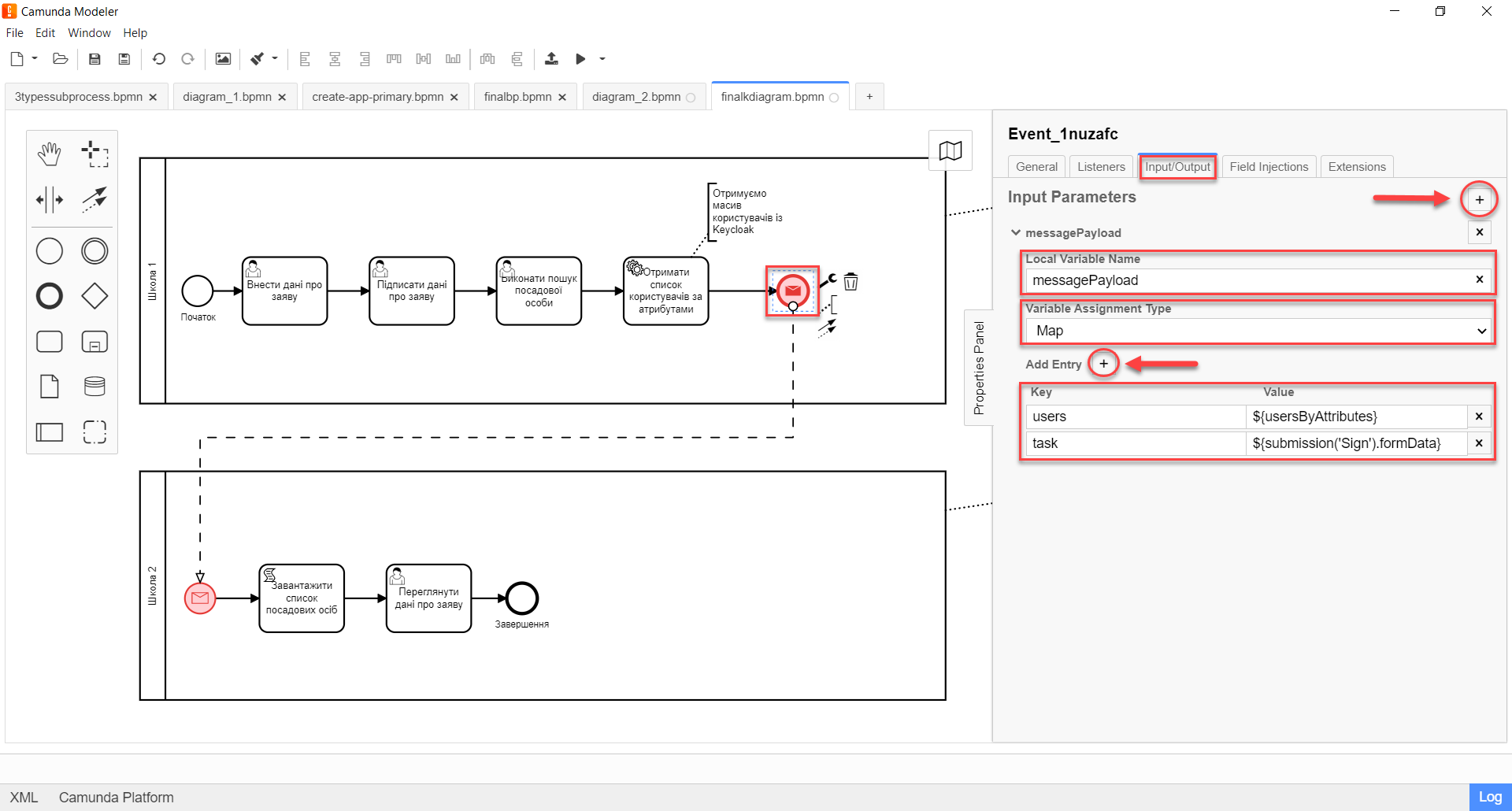Open the Listeners properties tab
Screen dimensions: 1512x811
coord(1101,167)
